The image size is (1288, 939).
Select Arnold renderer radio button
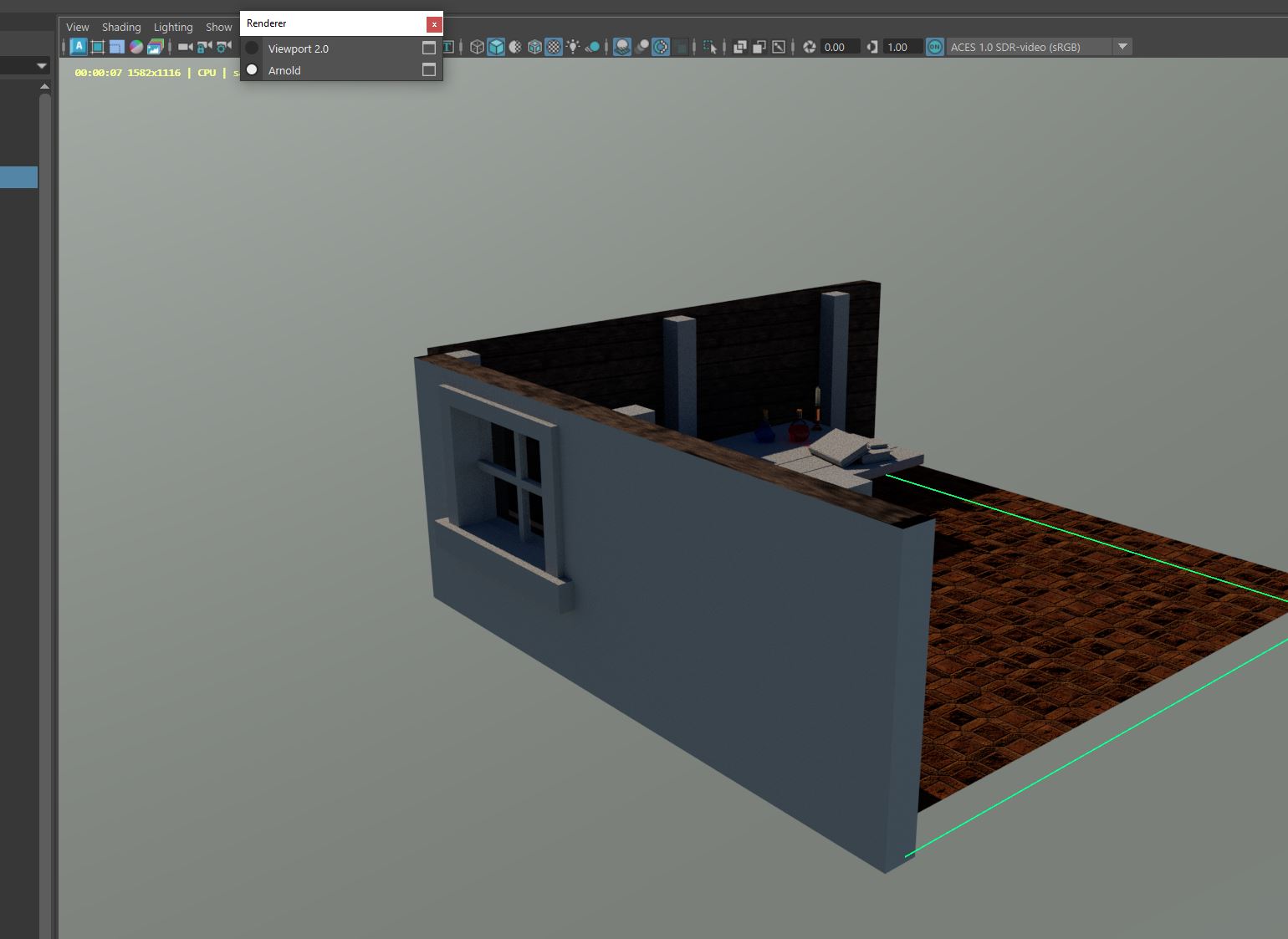pos(252,70)
